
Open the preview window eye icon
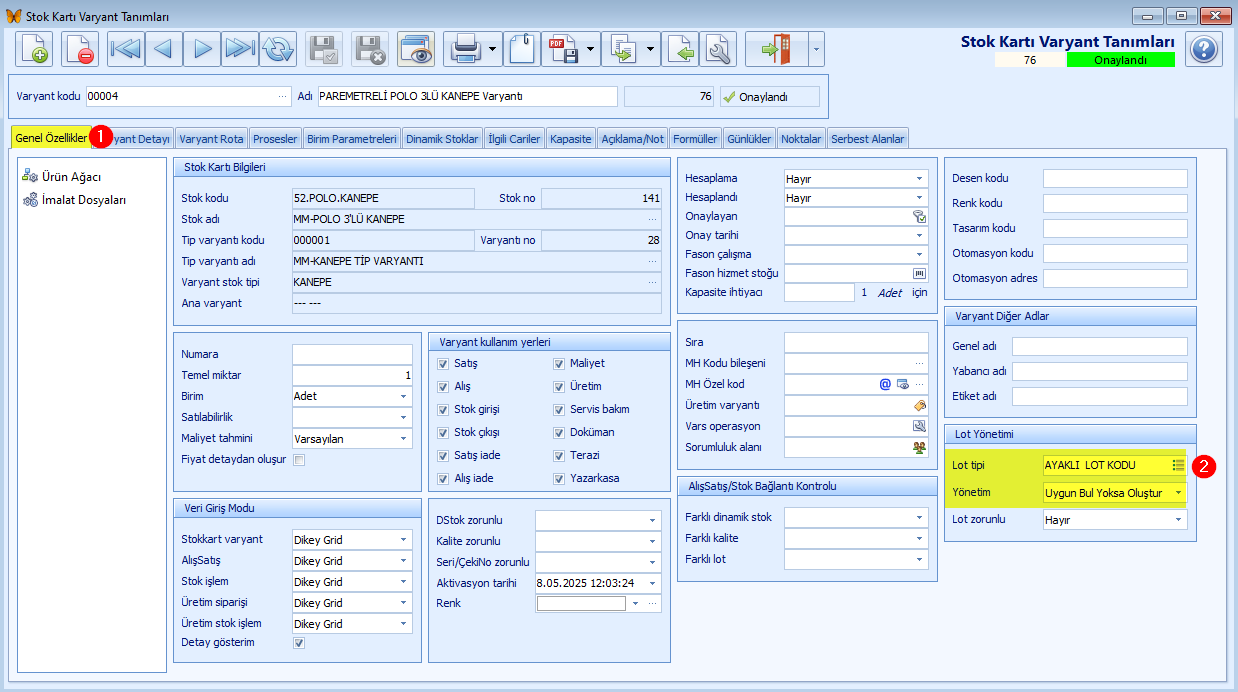point(415,48)
